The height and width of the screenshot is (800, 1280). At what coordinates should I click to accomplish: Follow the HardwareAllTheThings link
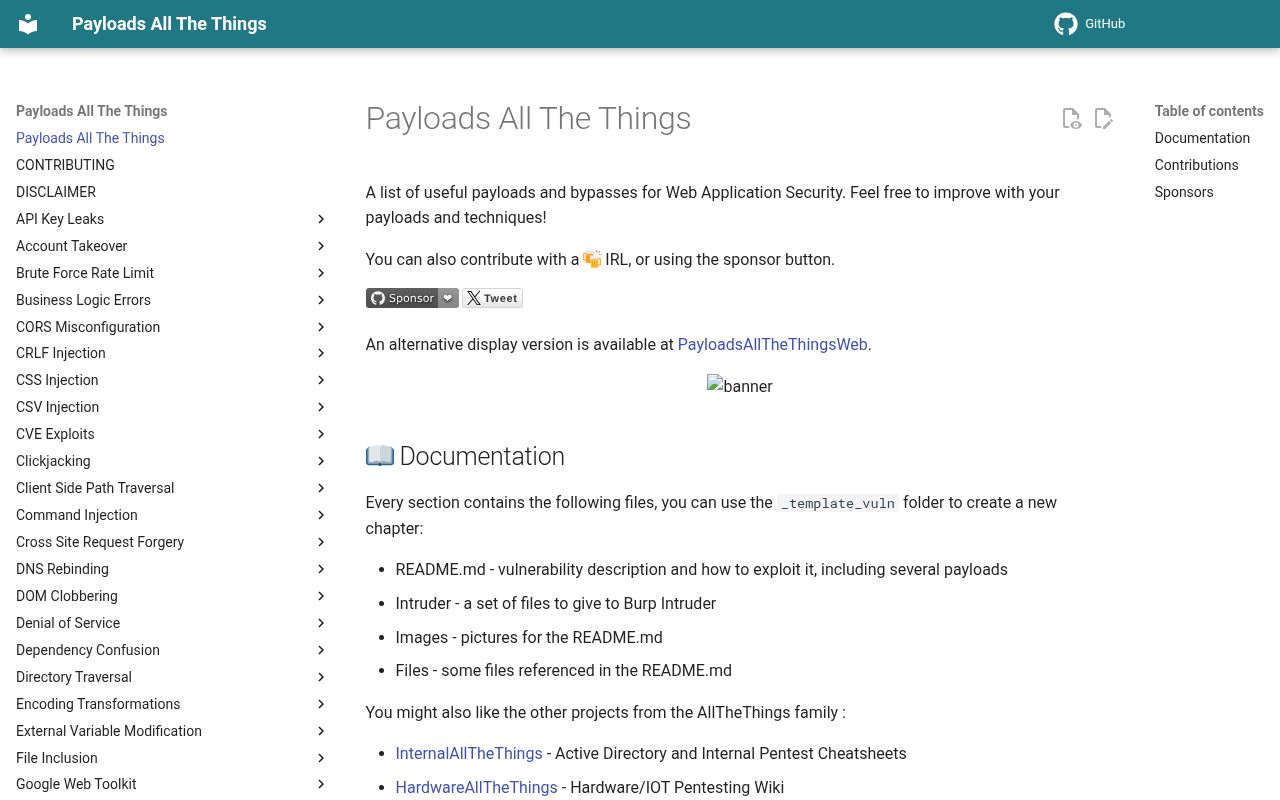(x=476, y=787)
